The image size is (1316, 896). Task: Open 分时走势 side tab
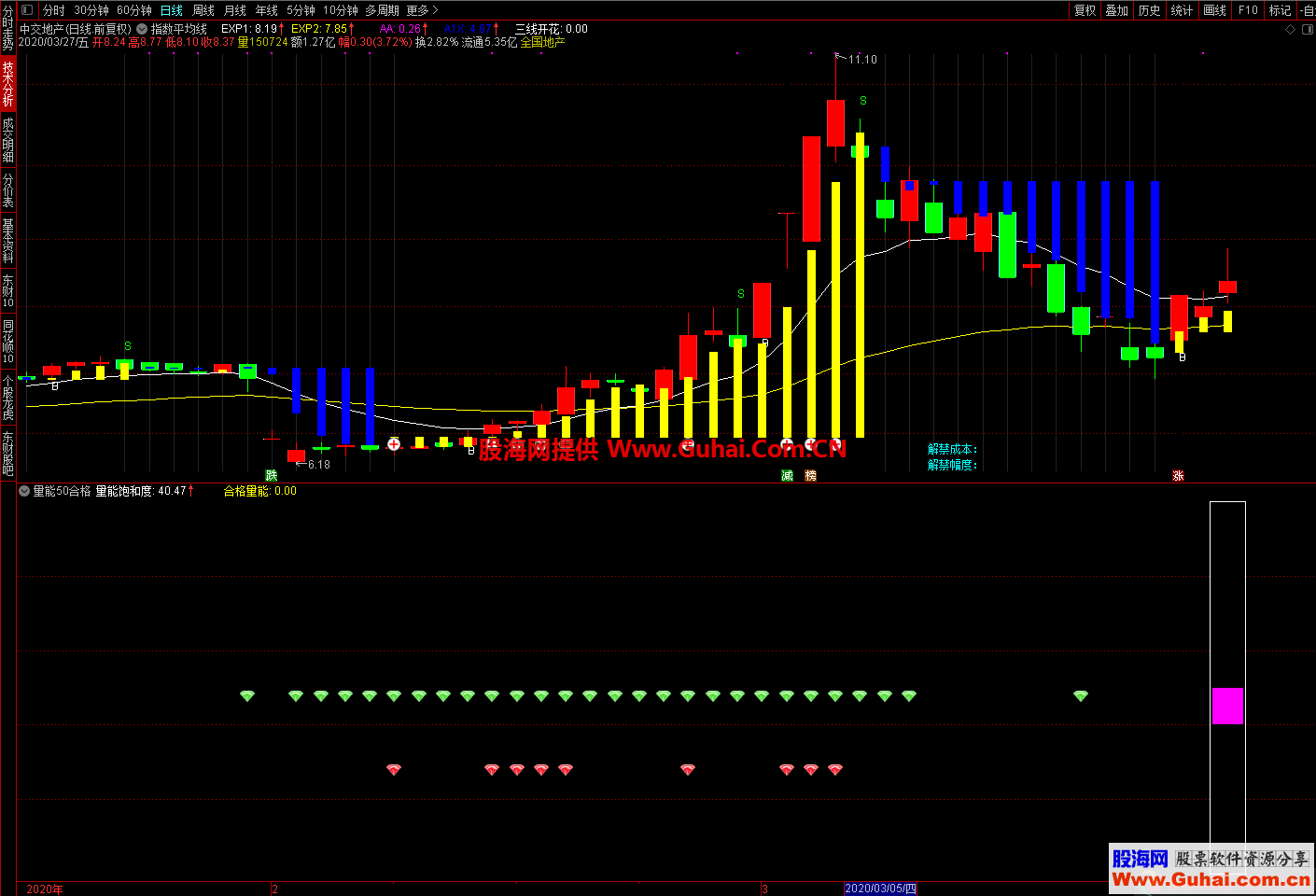pos(7,28)
